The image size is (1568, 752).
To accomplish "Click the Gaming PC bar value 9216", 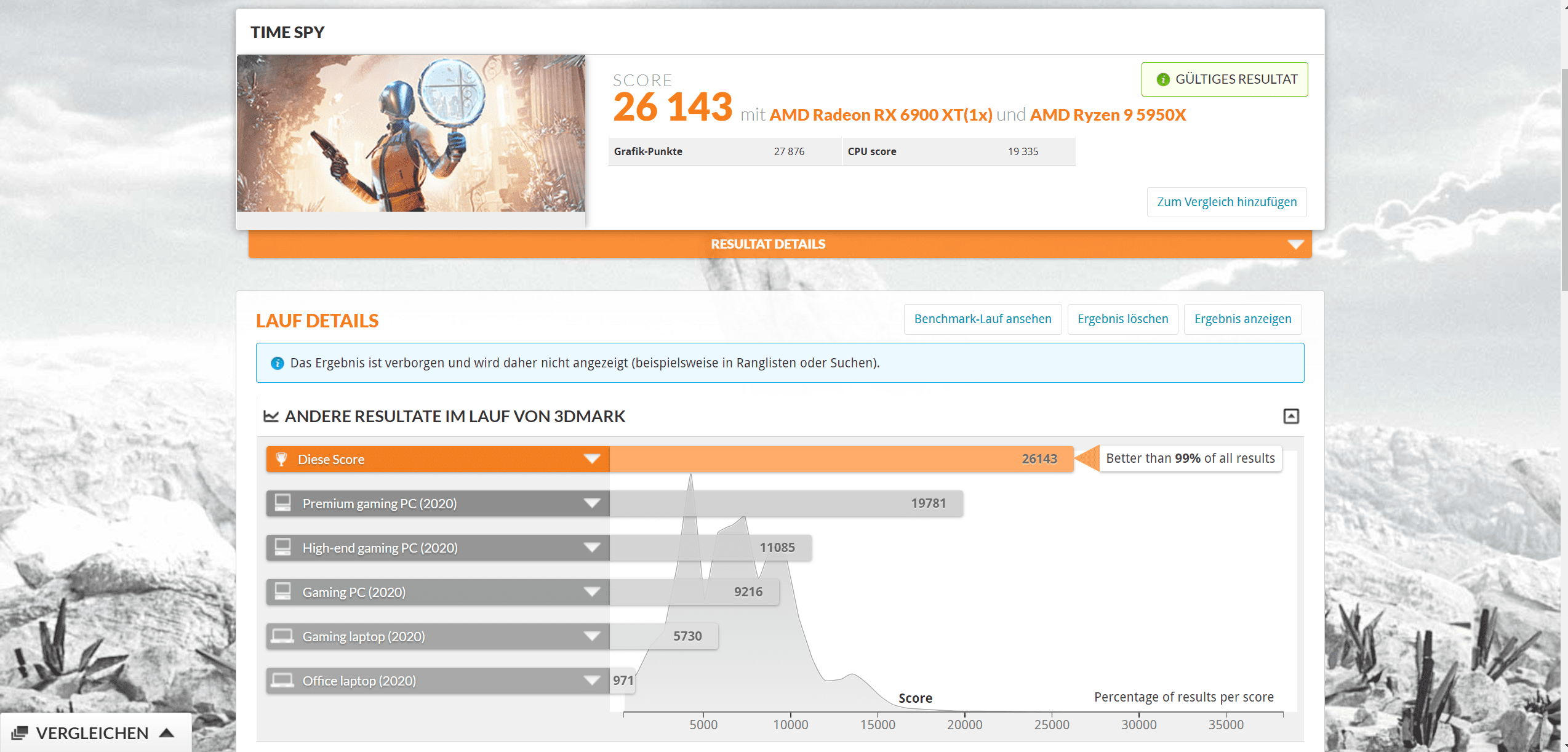I will [x=748, y=592].
